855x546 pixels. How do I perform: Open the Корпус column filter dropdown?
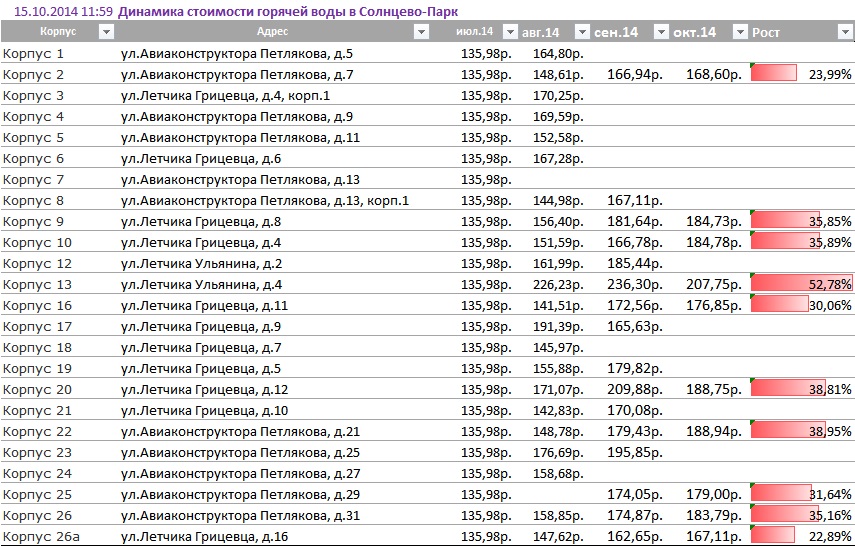click(x=106, y=32)
